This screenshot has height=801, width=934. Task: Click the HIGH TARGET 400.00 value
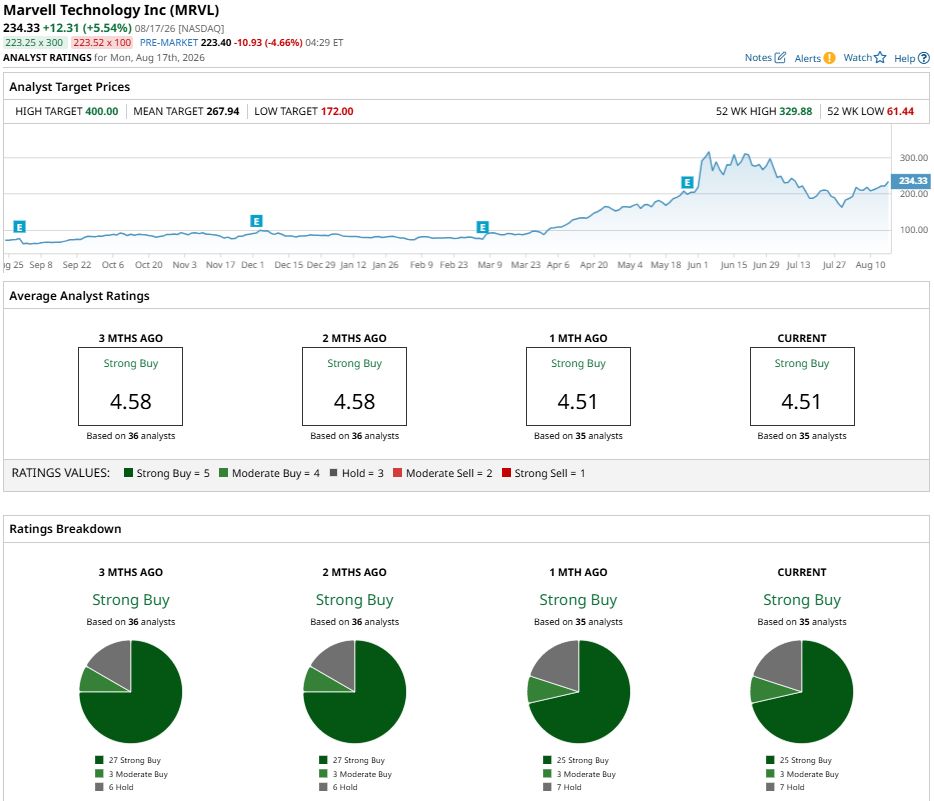(x=102, y=111)
